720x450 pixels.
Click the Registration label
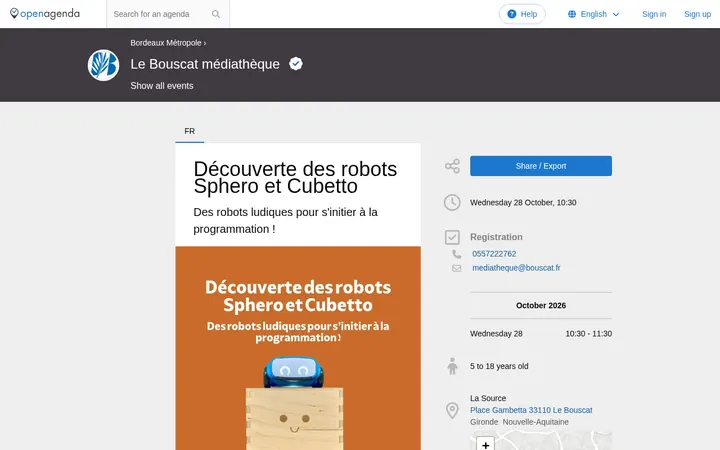click(x=496, y=237)
